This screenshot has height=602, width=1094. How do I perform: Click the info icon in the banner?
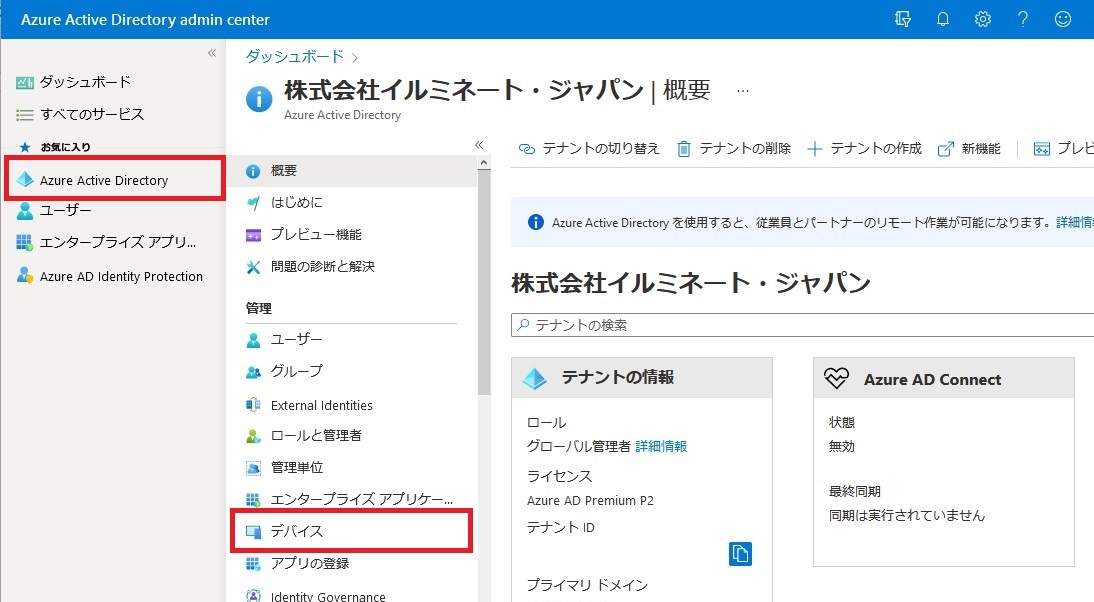click(x=535, y=223)
